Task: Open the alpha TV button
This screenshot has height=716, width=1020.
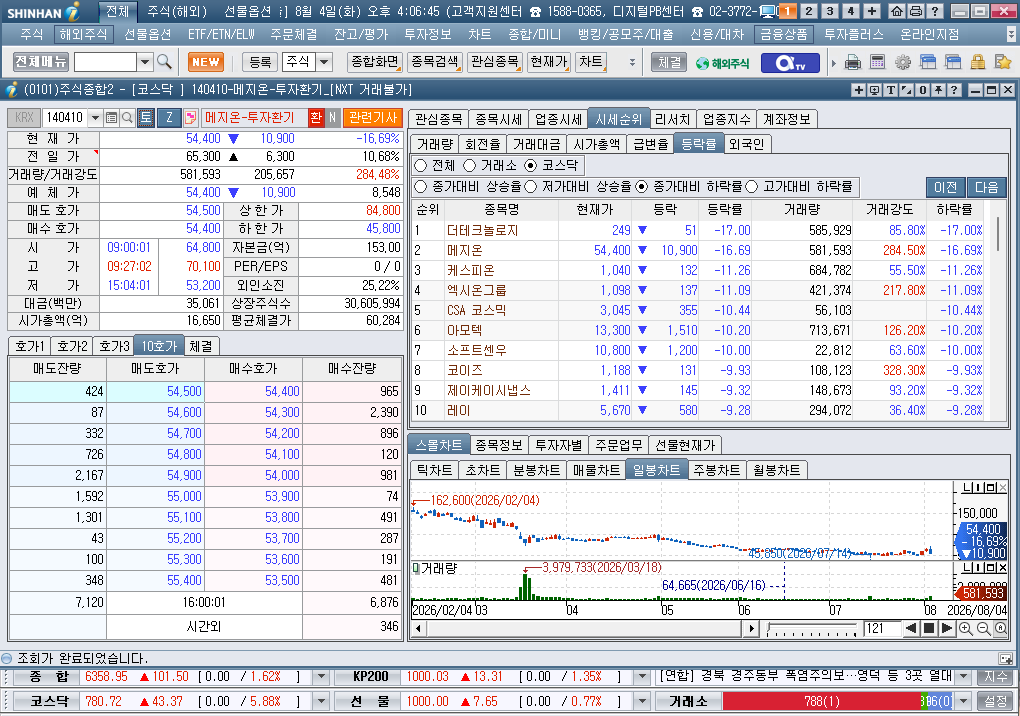Action: point(791,62)
